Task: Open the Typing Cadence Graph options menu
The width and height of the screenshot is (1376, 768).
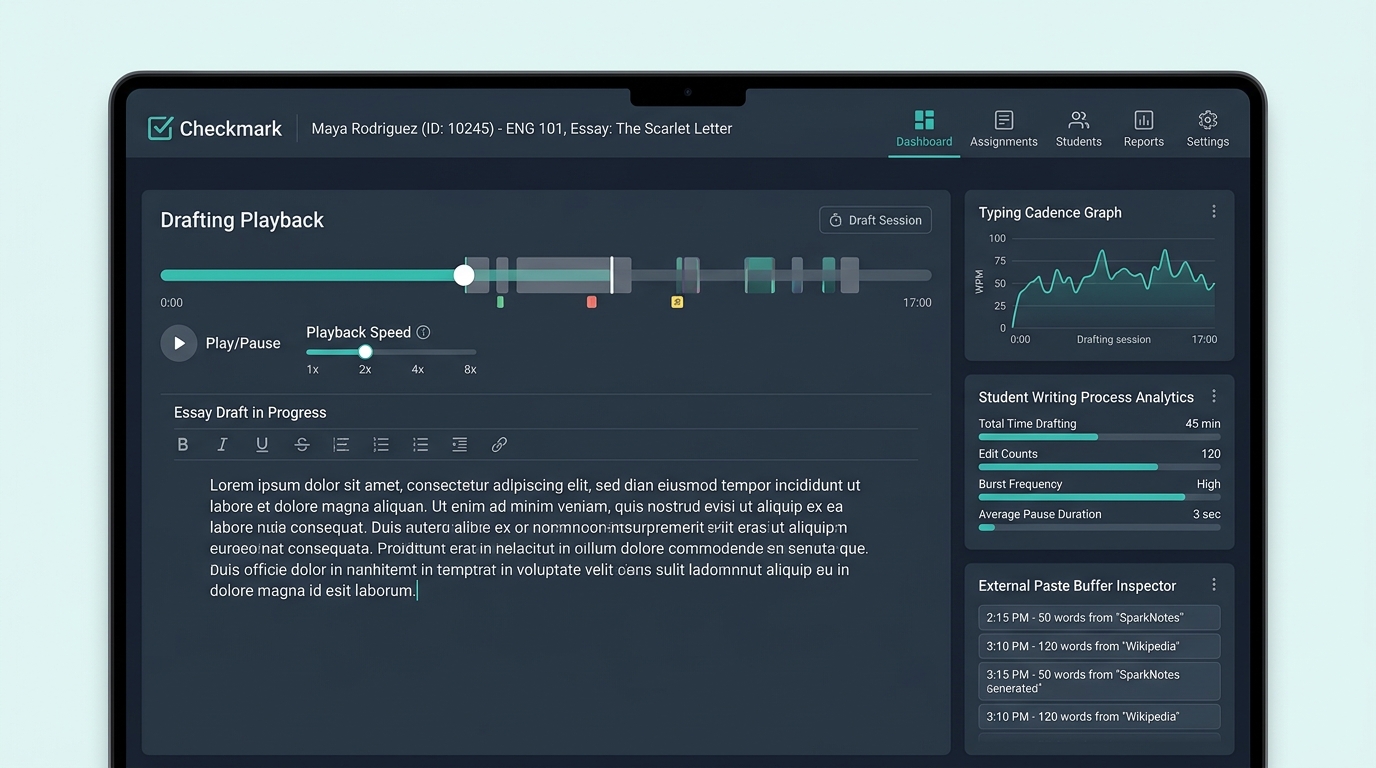Action: 1214,212
